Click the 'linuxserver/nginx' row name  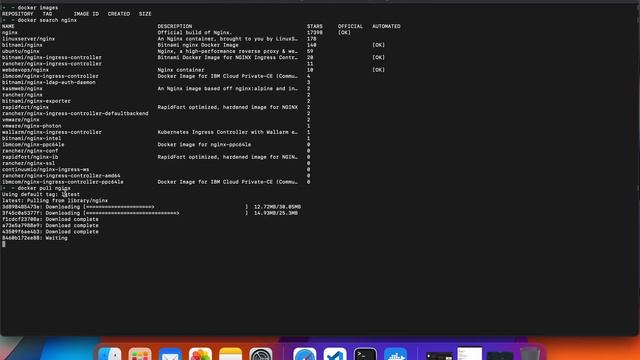click(28, 39)
